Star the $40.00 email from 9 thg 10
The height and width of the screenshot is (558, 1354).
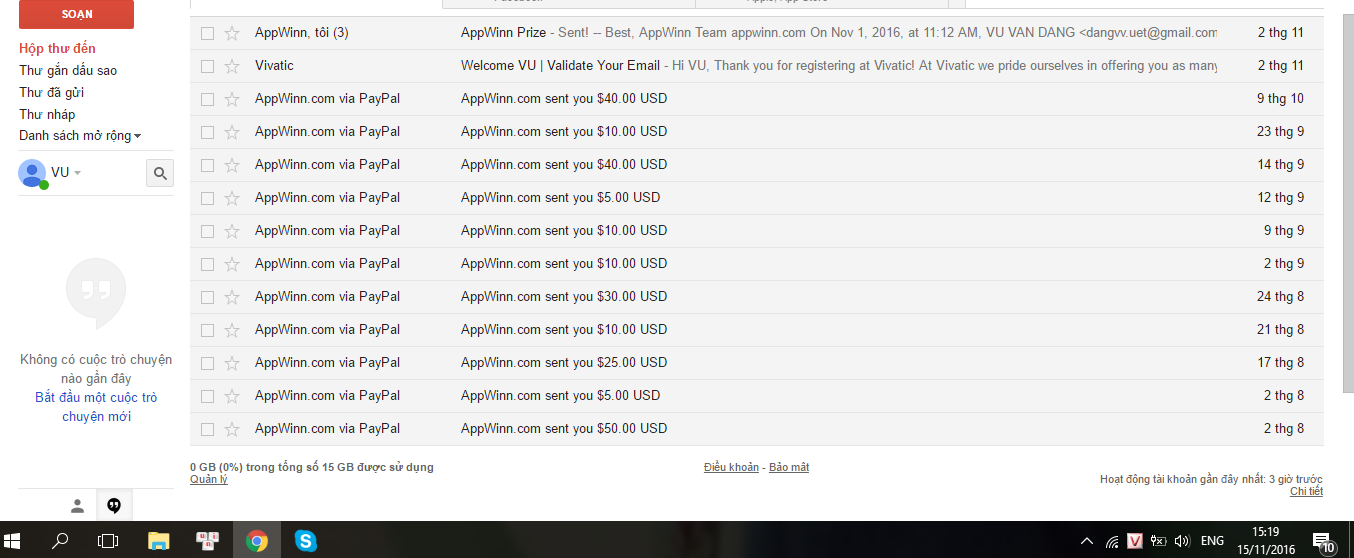(232, 99)
